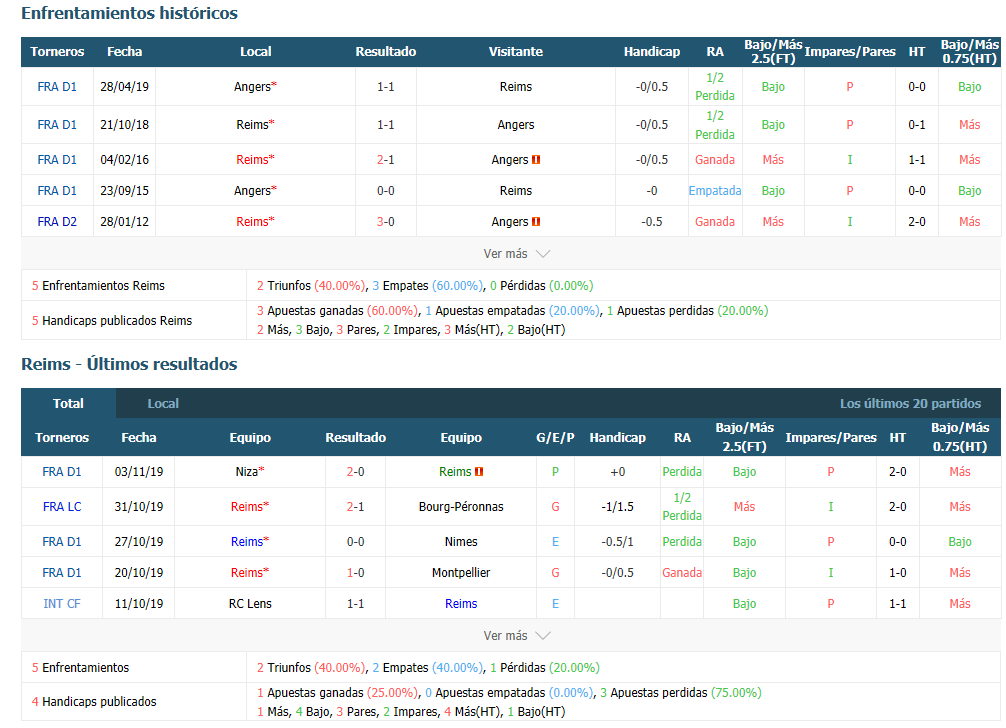Switch to the Total tab
The width and height of the screenshot is (1006, 728).
click(68, 403)
